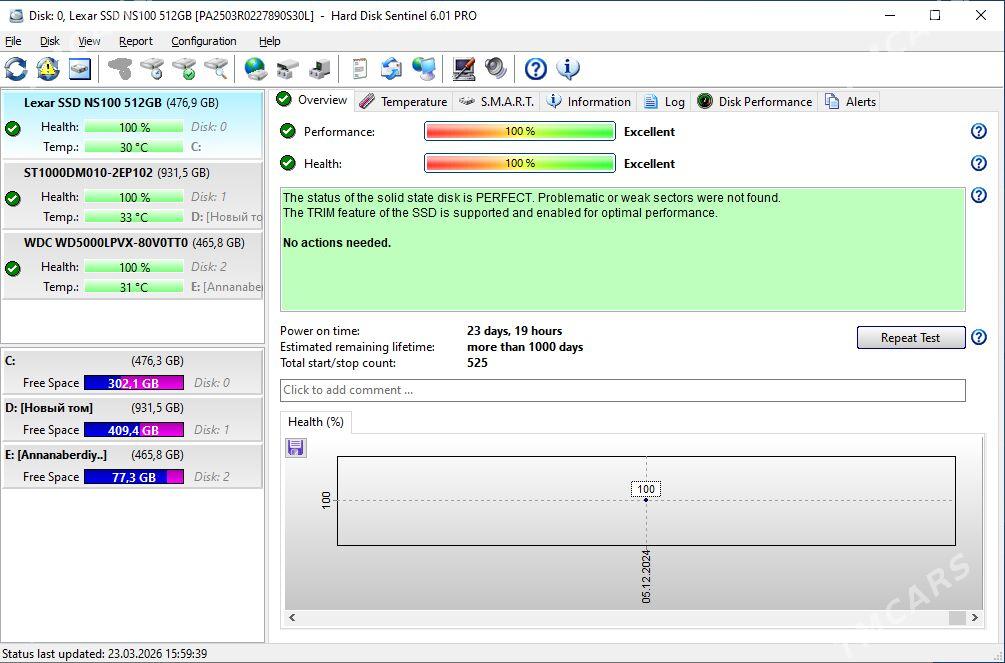This screenshot has width=1005, height=663.
Task: Click the blue info bubble toolbar icon
Action: pyautogui.click(x=568, y=69)
